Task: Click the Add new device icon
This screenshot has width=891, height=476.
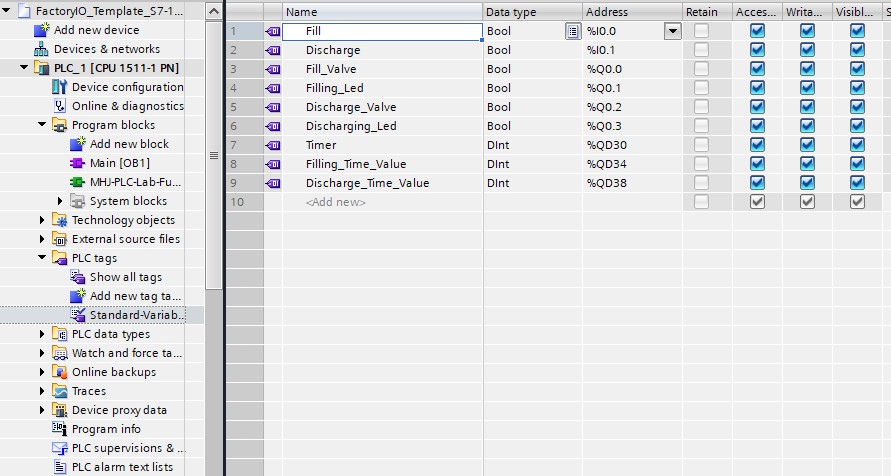Action: coord(42,30)
